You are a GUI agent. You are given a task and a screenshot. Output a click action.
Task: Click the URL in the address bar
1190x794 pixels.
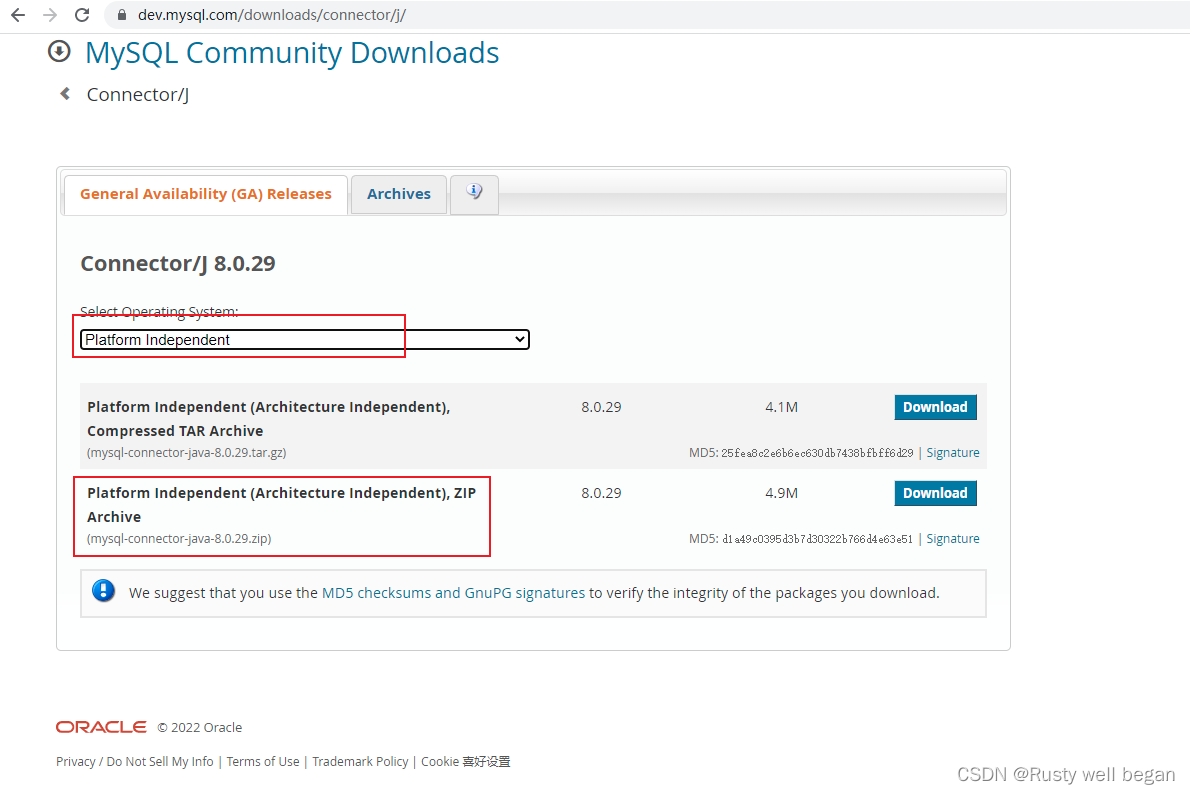pyautogui.click(x=272, y=14)
